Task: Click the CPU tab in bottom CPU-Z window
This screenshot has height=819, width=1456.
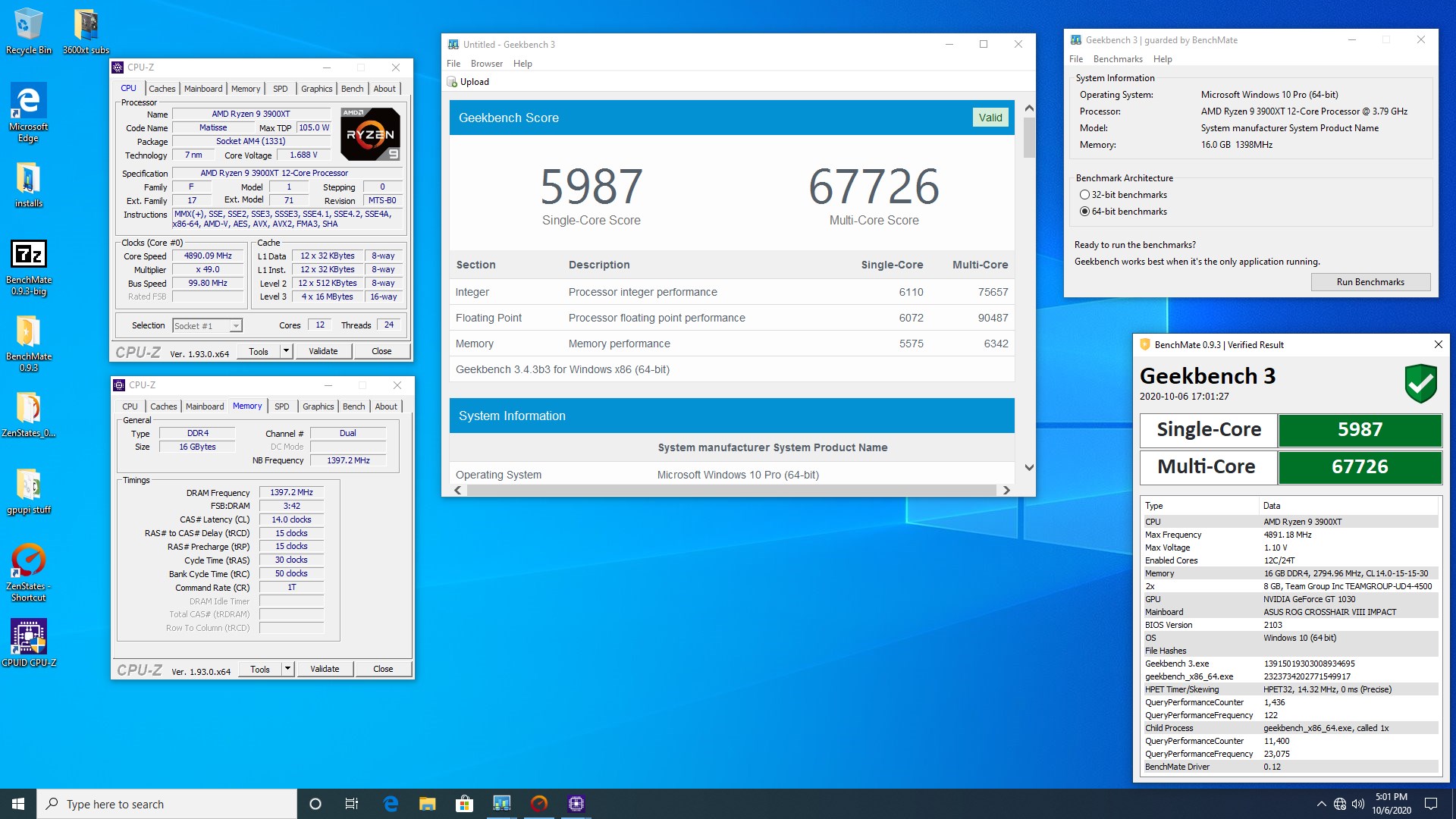Action: coord(130,406)
